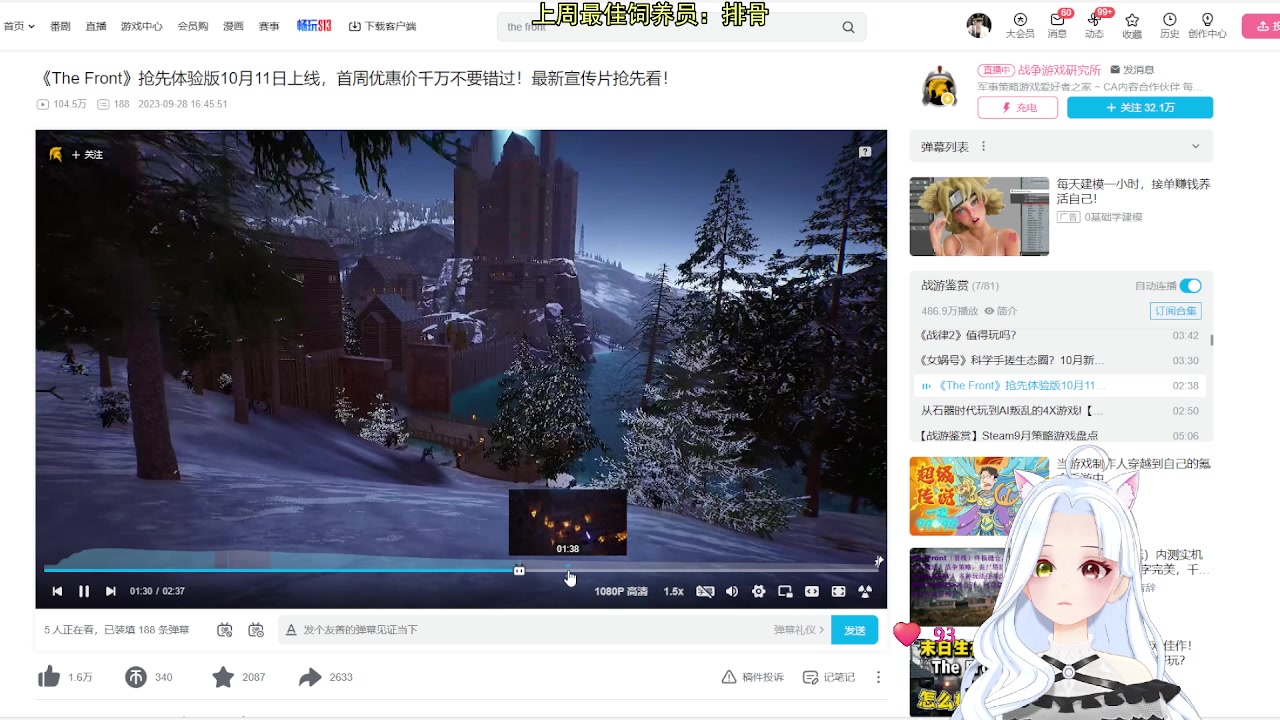Open 首页 dropdown in top navigation
The width and height of the screenshot is (1280, 720).
[19, 26]
